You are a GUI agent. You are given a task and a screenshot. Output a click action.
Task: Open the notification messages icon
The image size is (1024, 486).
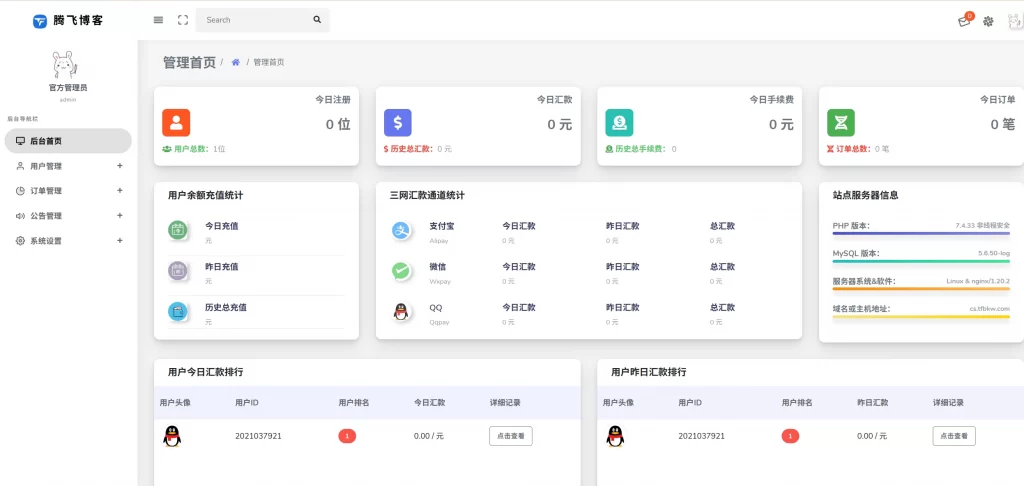(x=964, y=21)
